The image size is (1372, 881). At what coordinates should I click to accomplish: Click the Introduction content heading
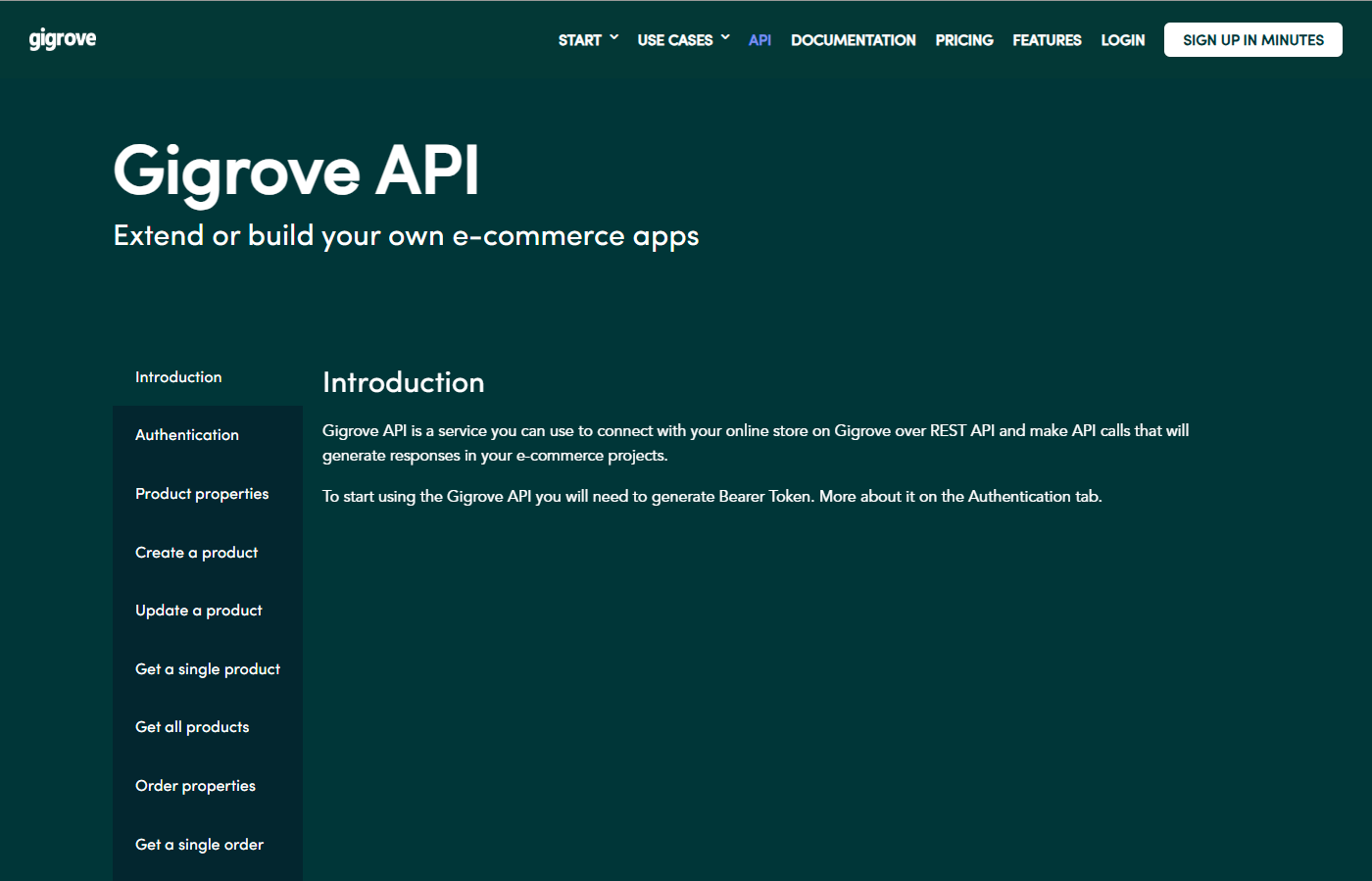[404, 382]
